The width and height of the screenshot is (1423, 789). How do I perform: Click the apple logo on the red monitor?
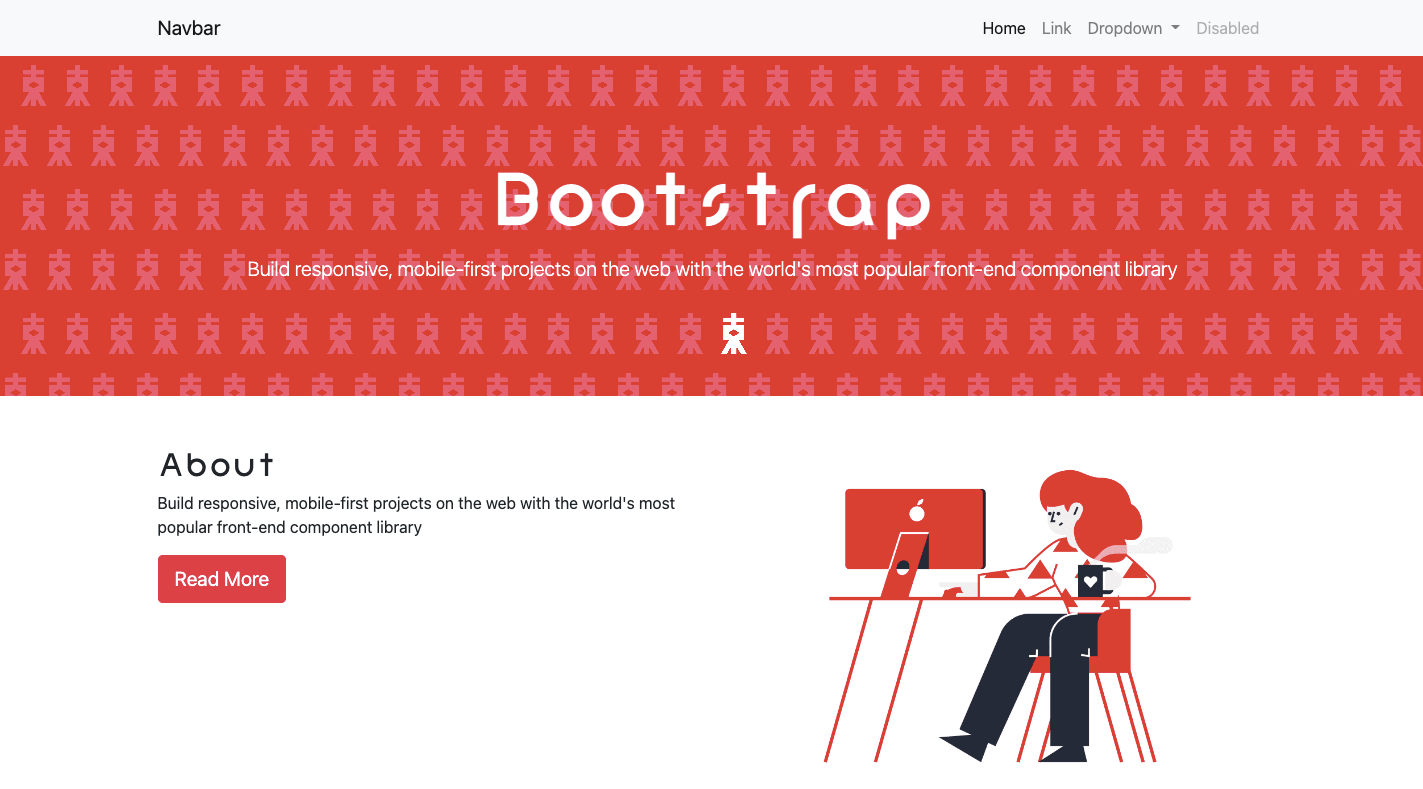[x=916, y=512]
